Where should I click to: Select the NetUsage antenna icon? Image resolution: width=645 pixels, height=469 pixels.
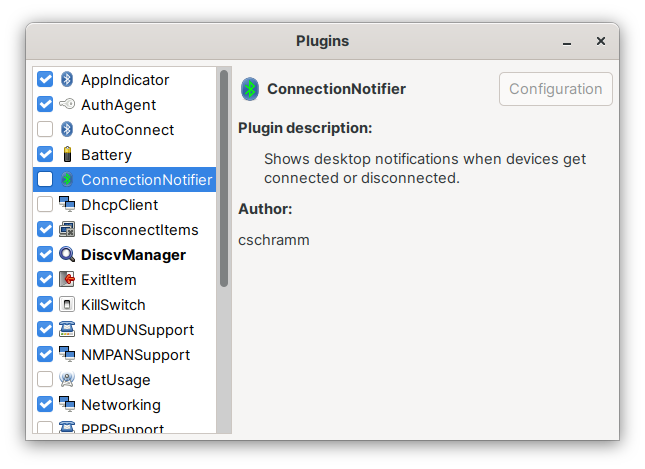[67, 379]
